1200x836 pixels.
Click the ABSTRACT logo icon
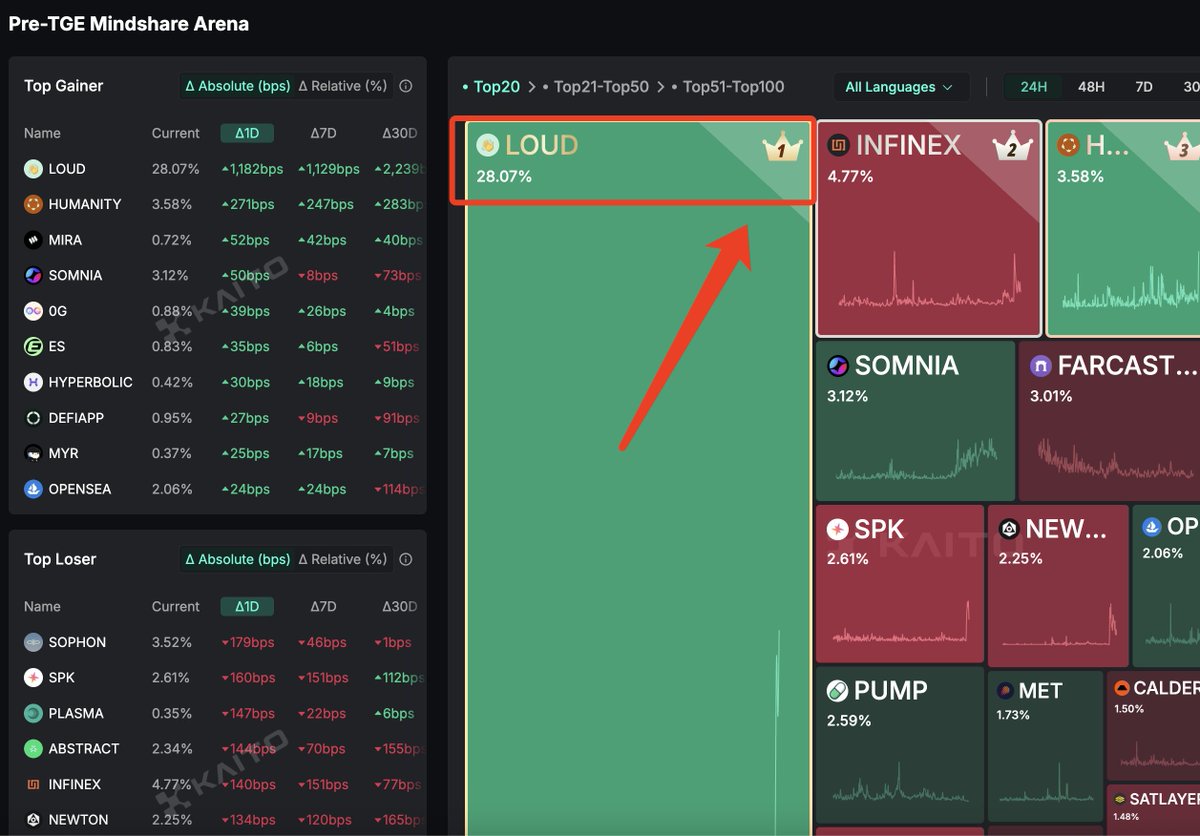33,749
